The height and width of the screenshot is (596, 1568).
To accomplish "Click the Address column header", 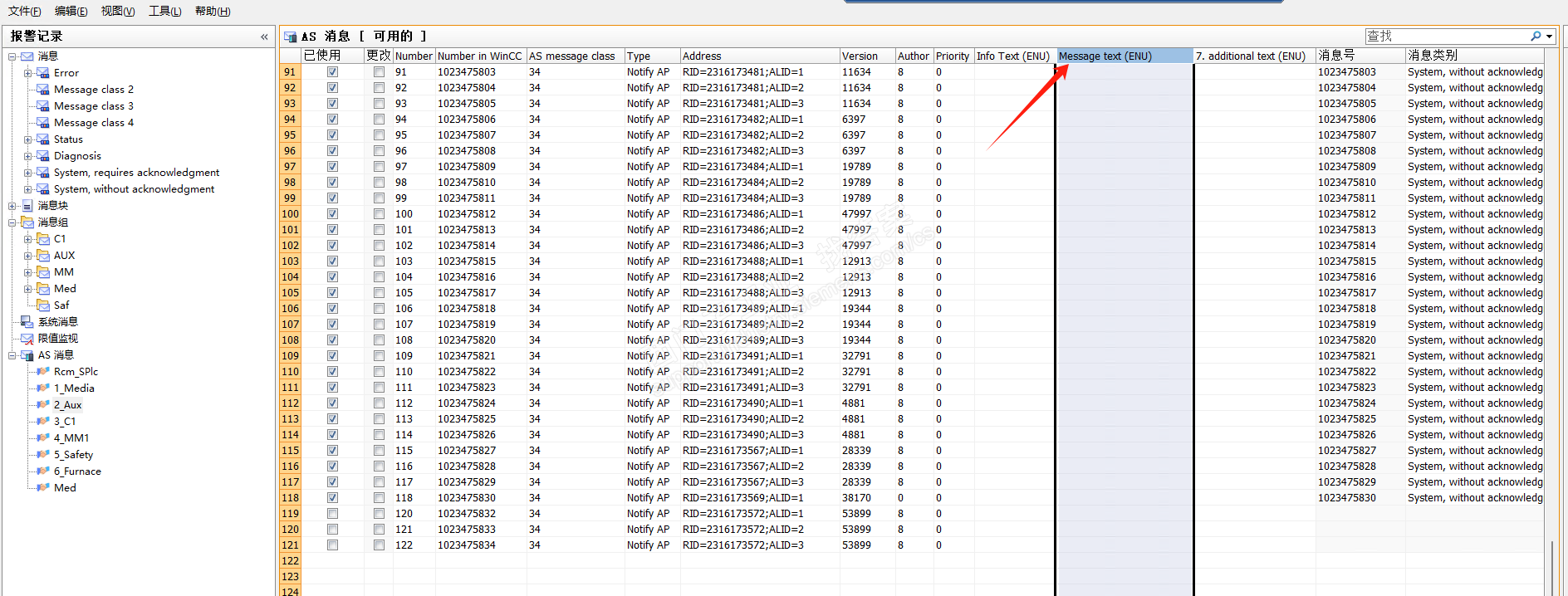I will (760, 56).
